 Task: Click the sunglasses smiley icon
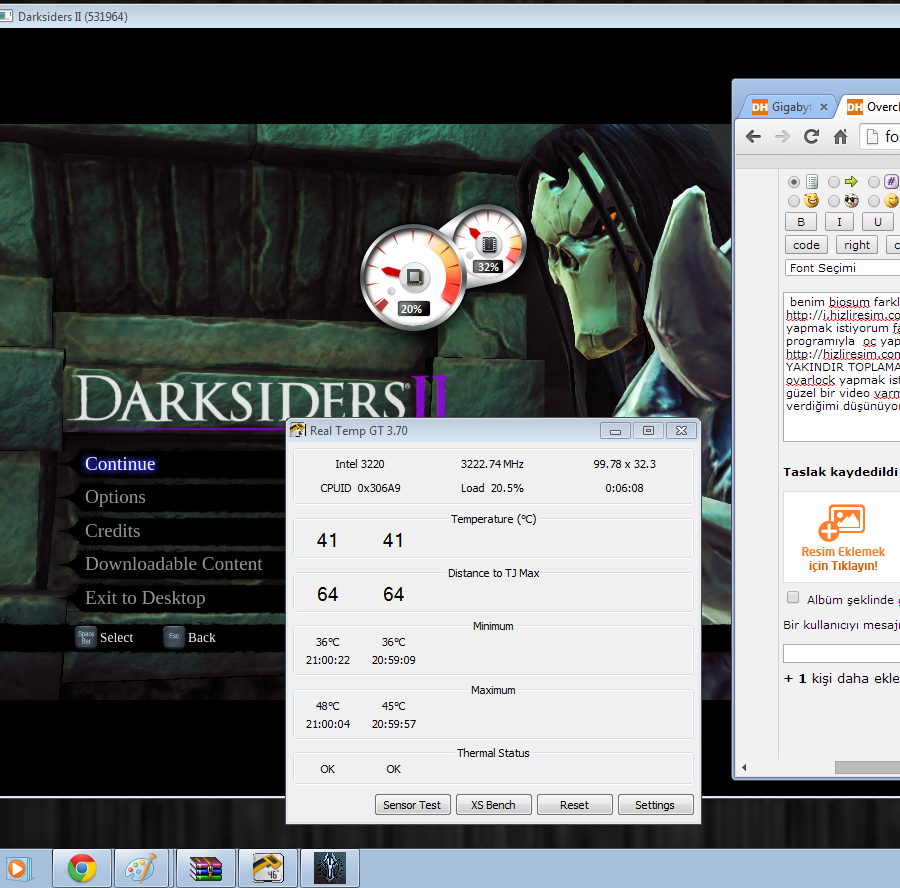[851, 200]
